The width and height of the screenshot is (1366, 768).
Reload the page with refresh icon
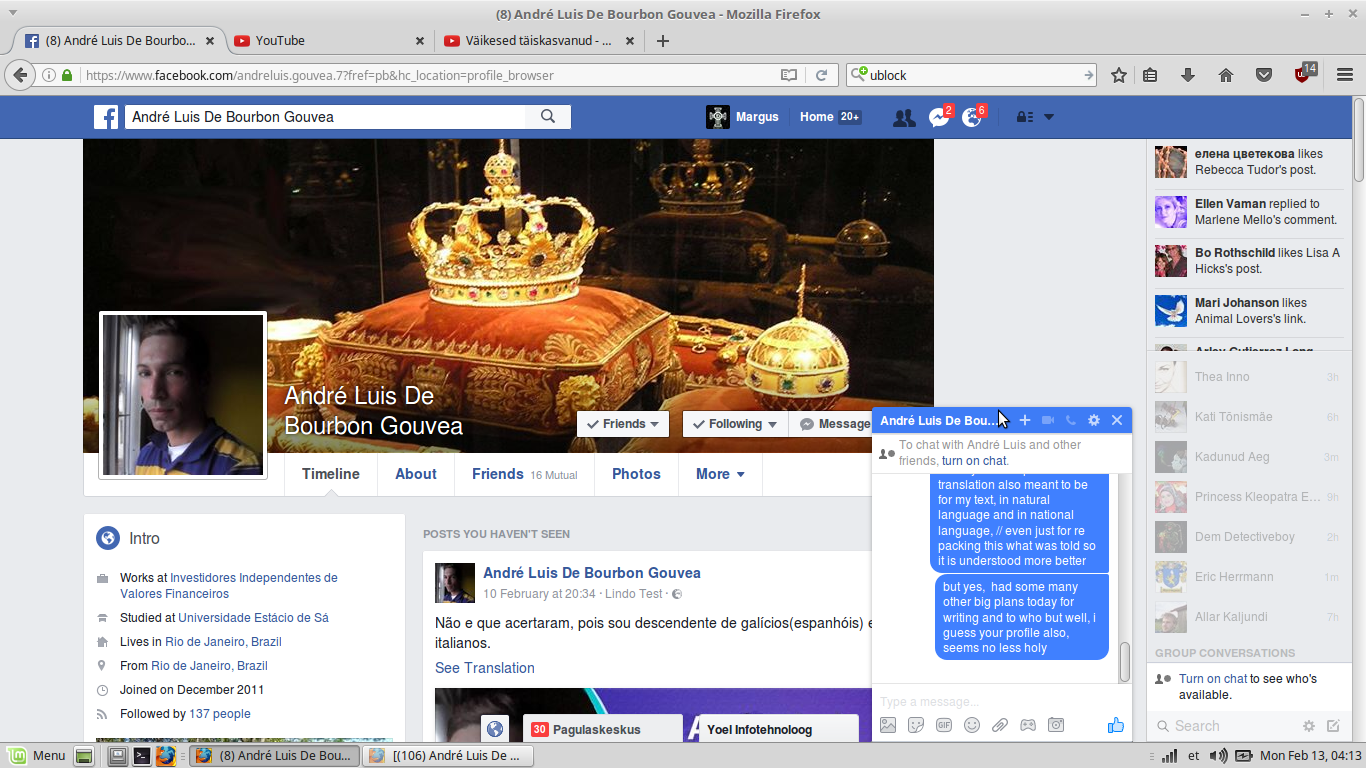(821, 75)
